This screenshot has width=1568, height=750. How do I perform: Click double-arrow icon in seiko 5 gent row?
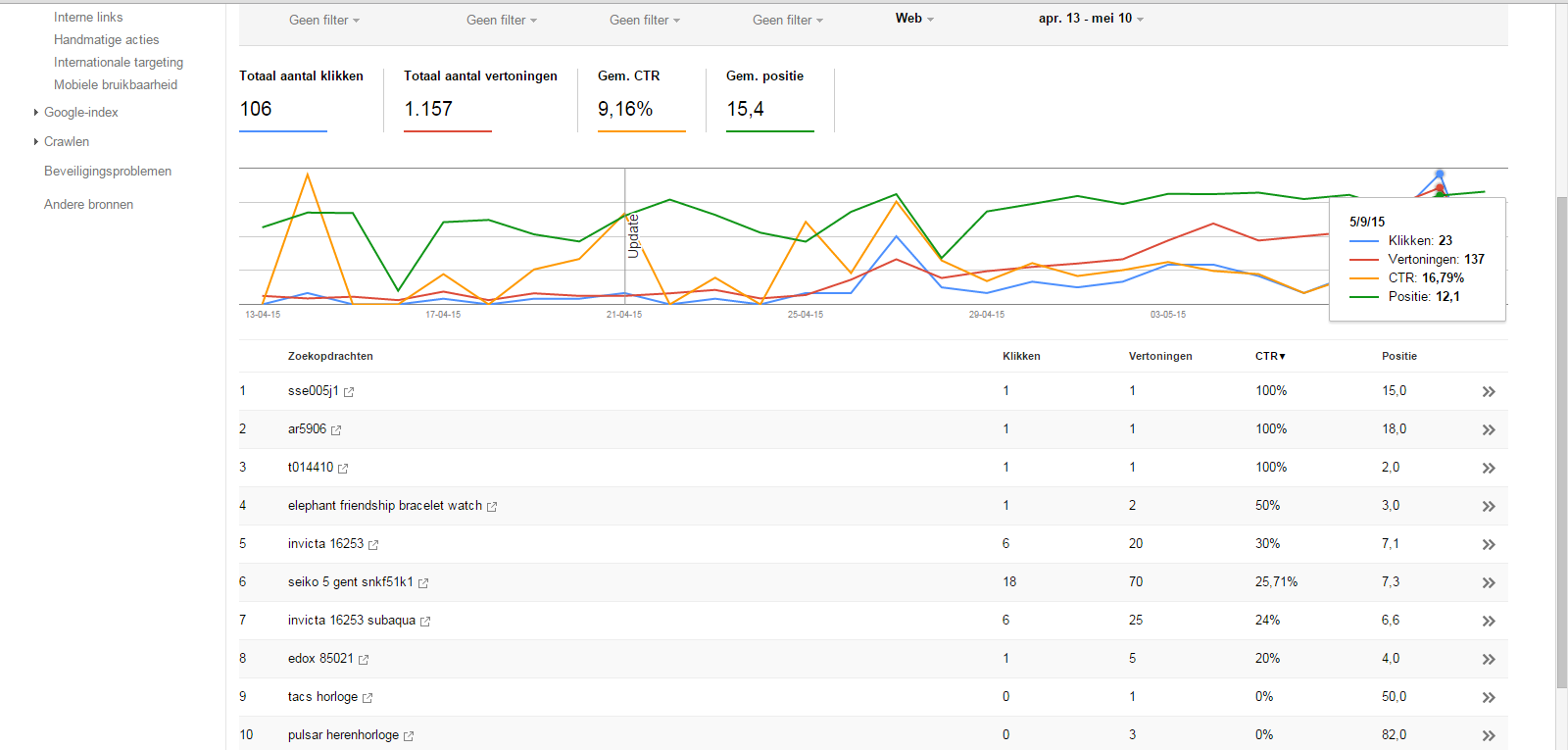click(x=1489, y=583)
